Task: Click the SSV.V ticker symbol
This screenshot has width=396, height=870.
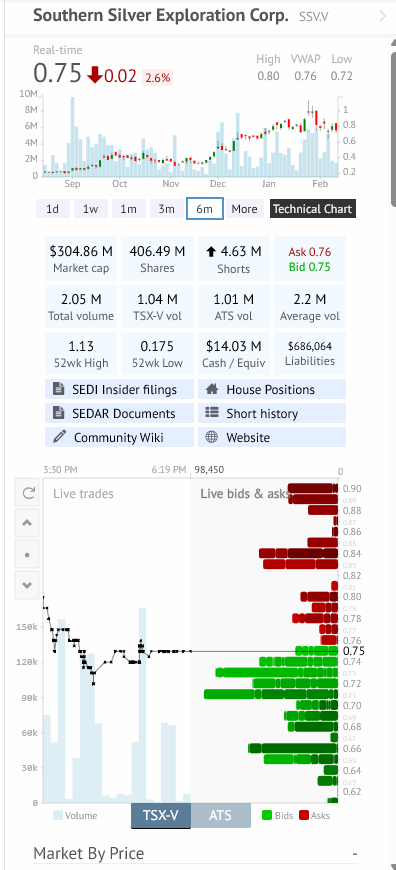Action: tap(313, 17)
